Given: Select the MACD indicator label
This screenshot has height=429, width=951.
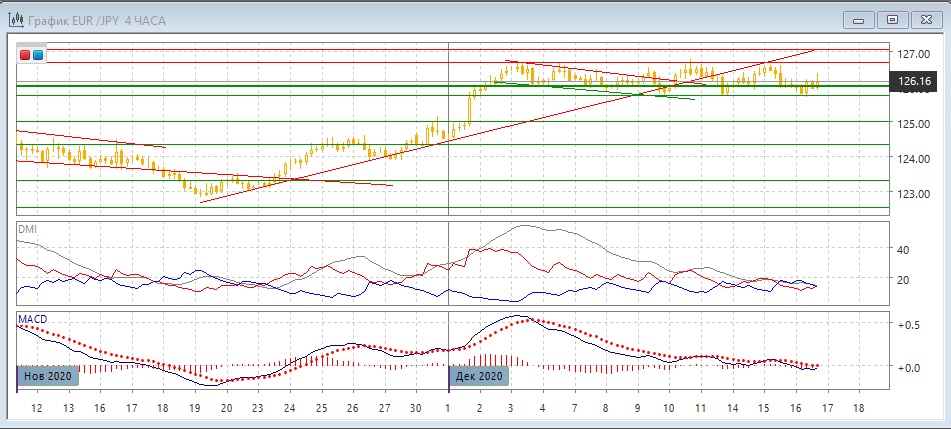Looking at the screenshot, I should (33, 319).
